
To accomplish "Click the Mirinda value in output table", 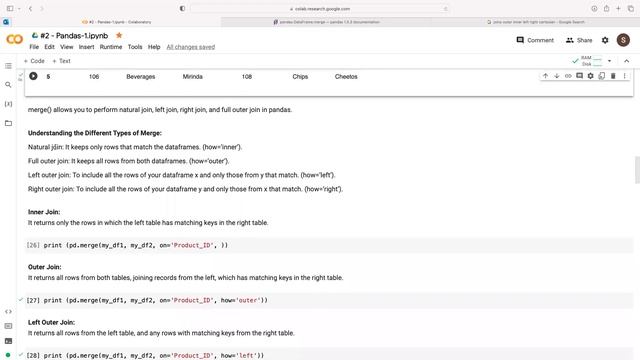I will coord(192,76).
